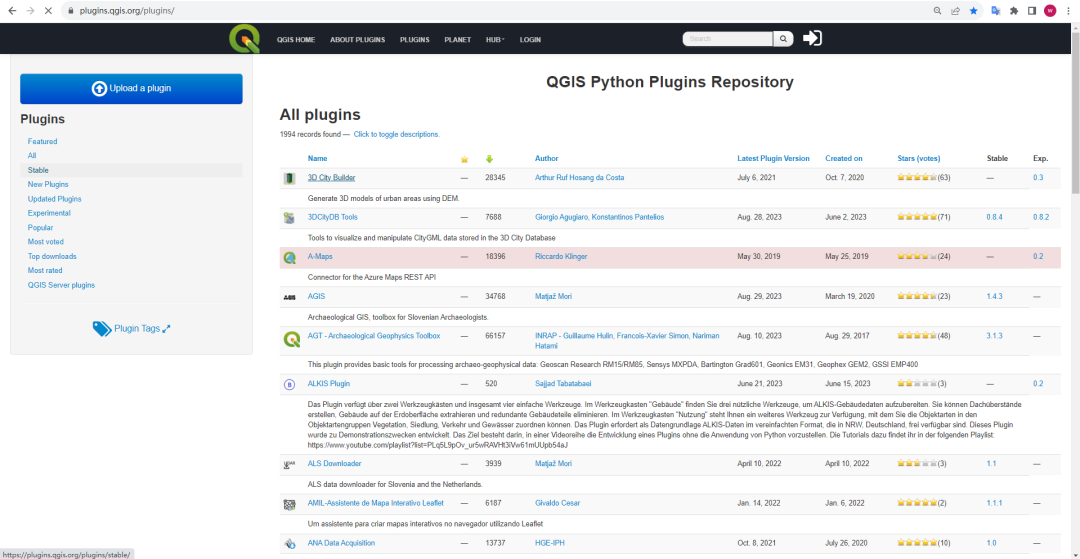This screenshot has width=1080, height=559.
Task: Open the Plugin Tags link
Action: (x=132, y=329)
